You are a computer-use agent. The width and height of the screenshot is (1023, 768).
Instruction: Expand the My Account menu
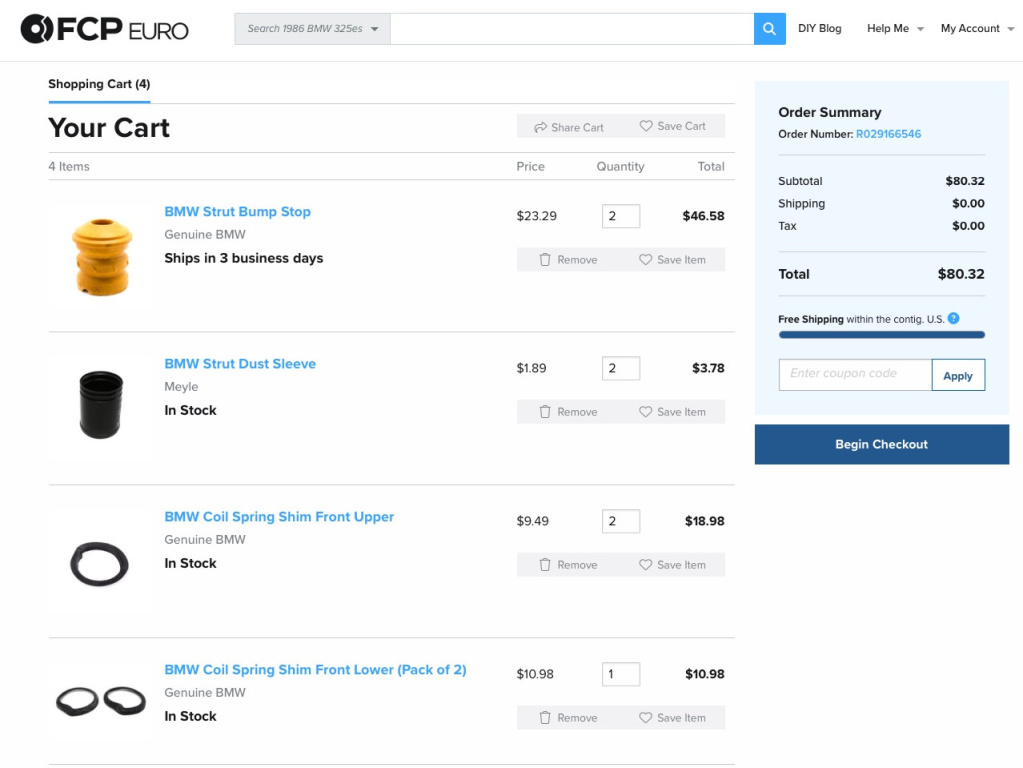point(977,29)
